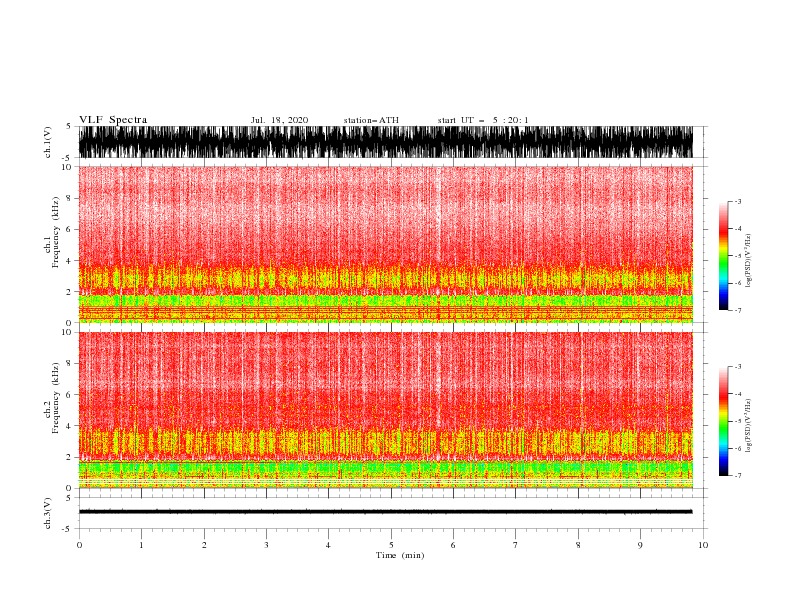Select the "start UT = 5 :20: 1" text
The width and height of the screenshot is (792, 612).
(x=483, y=120)
